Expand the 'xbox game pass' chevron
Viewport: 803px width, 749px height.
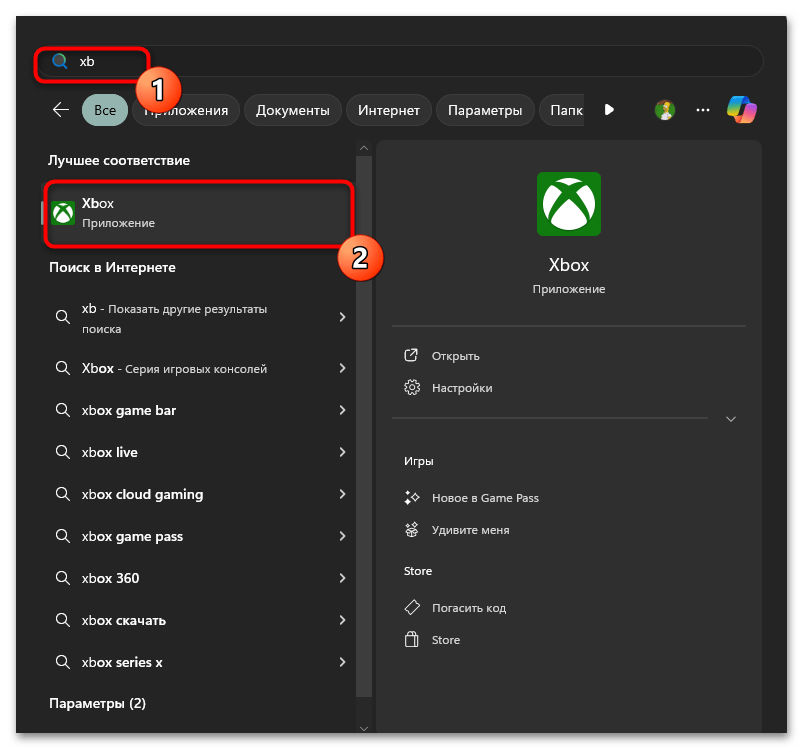[x=343, y=536]
